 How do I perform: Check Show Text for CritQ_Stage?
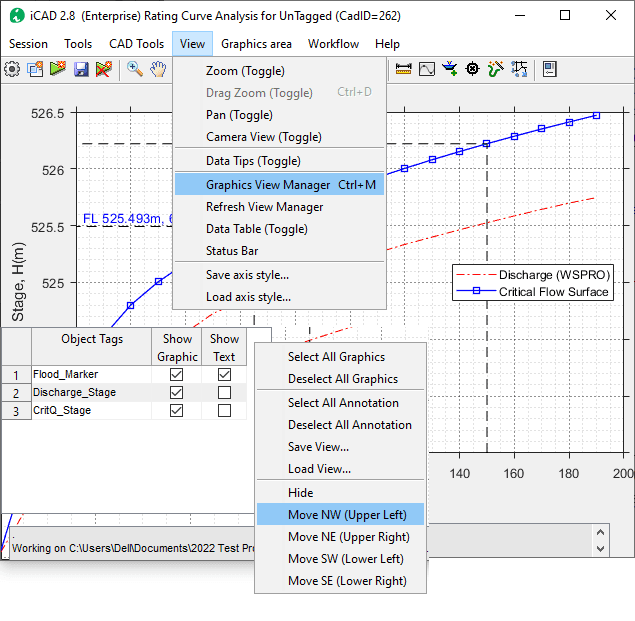pos(225,410)
